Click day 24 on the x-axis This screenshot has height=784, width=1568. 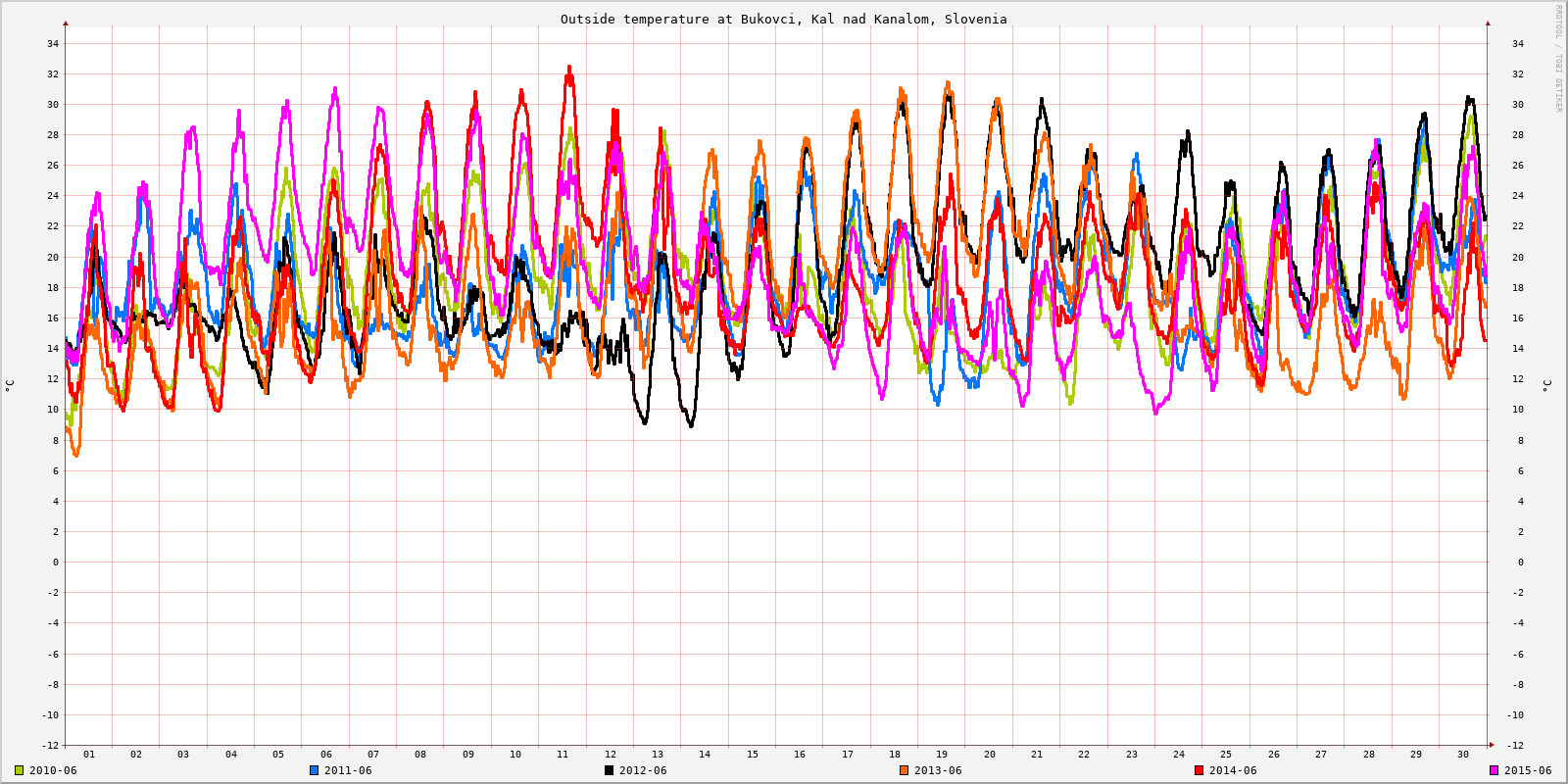coord(1179,755)
